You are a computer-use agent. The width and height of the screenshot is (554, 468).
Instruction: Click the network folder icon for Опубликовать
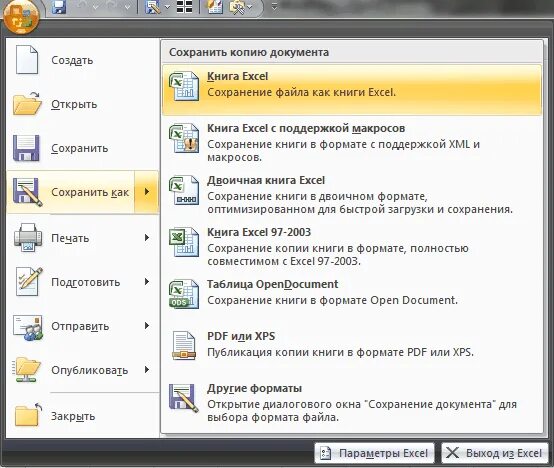pyautogui.click(x=26, y=370)
